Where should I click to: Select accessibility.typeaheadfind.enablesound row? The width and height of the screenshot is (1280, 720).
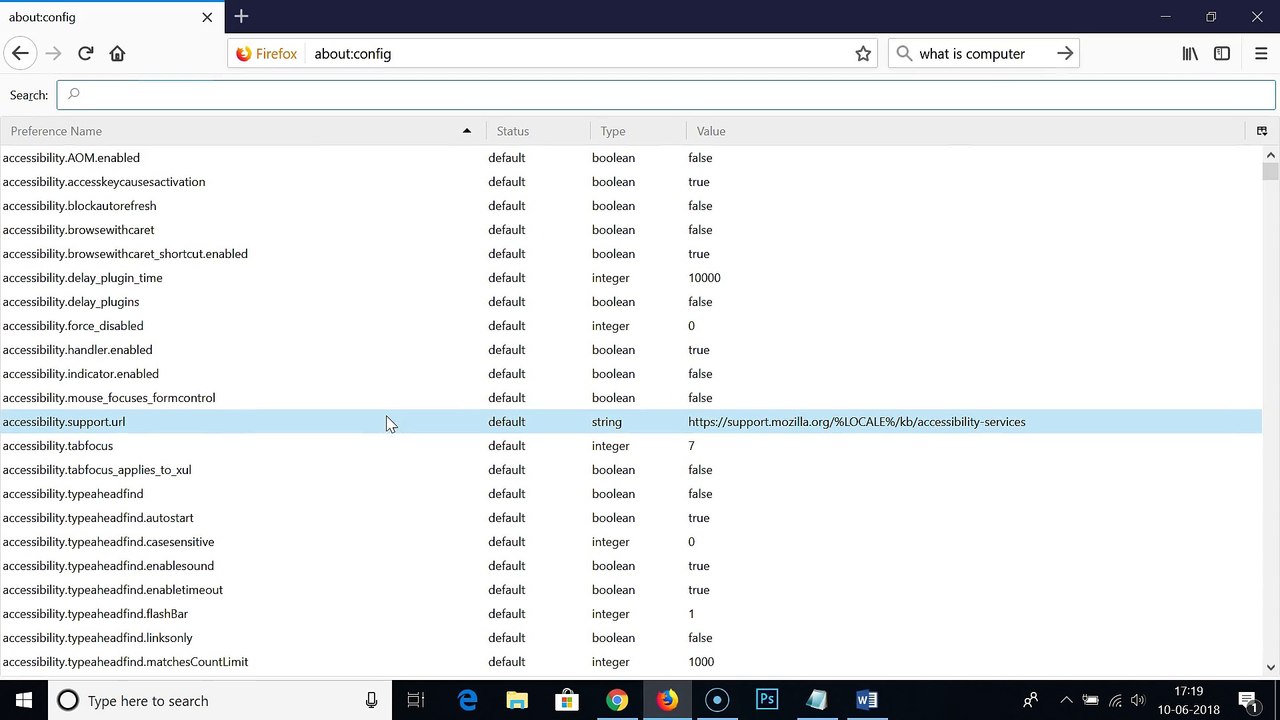(x=631, y=566)
